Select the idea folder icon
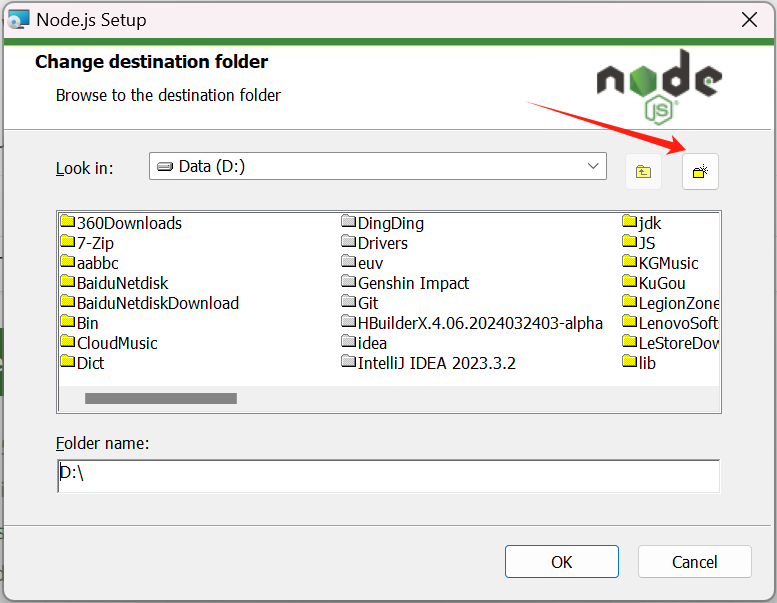Viewport: 777px width, 603px height. (349, 341)
